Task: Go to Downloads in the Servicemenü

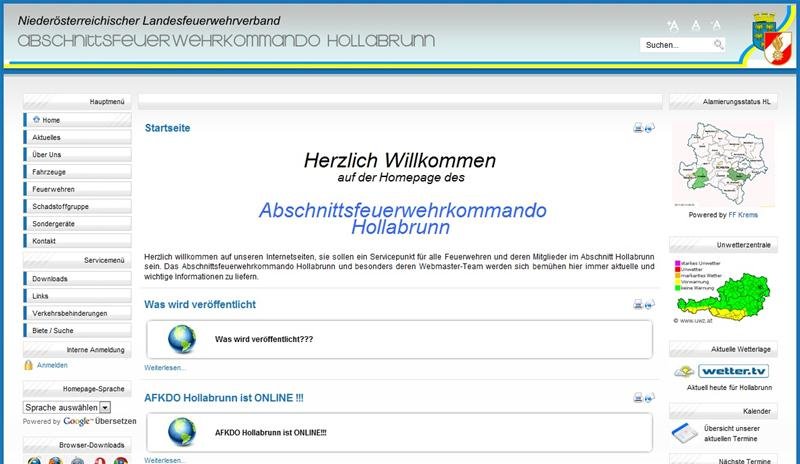Action: 50,278
